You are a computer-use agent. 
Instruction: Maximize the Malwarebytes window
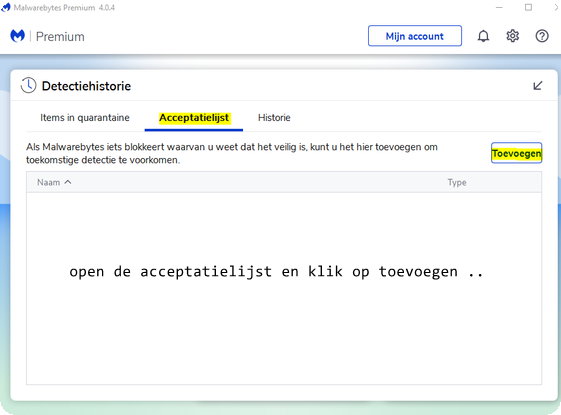(528, 7)
